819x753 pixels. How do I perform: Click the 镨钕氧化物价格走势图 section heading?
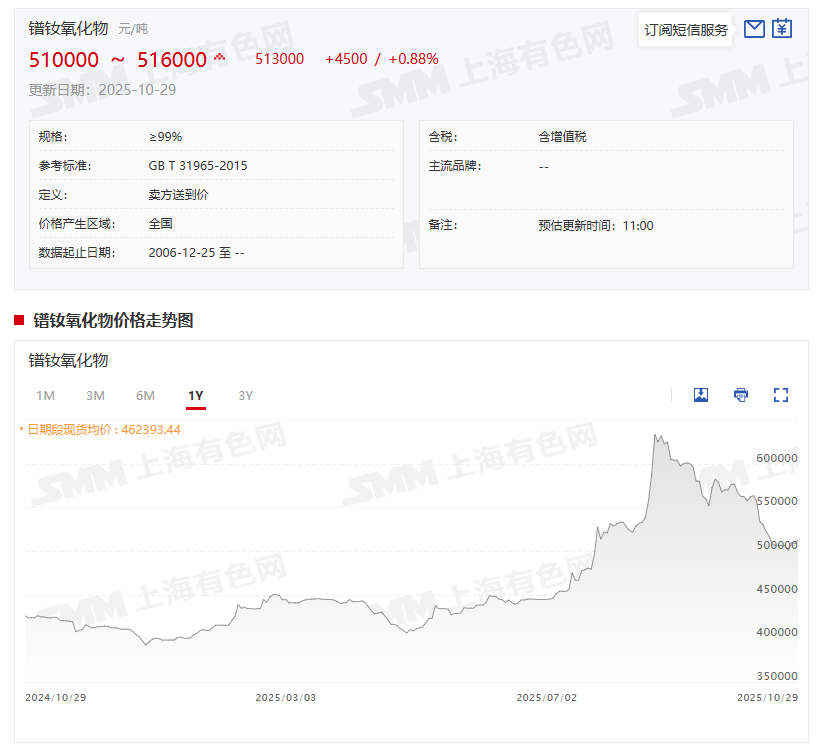click(x=113, y=320)
